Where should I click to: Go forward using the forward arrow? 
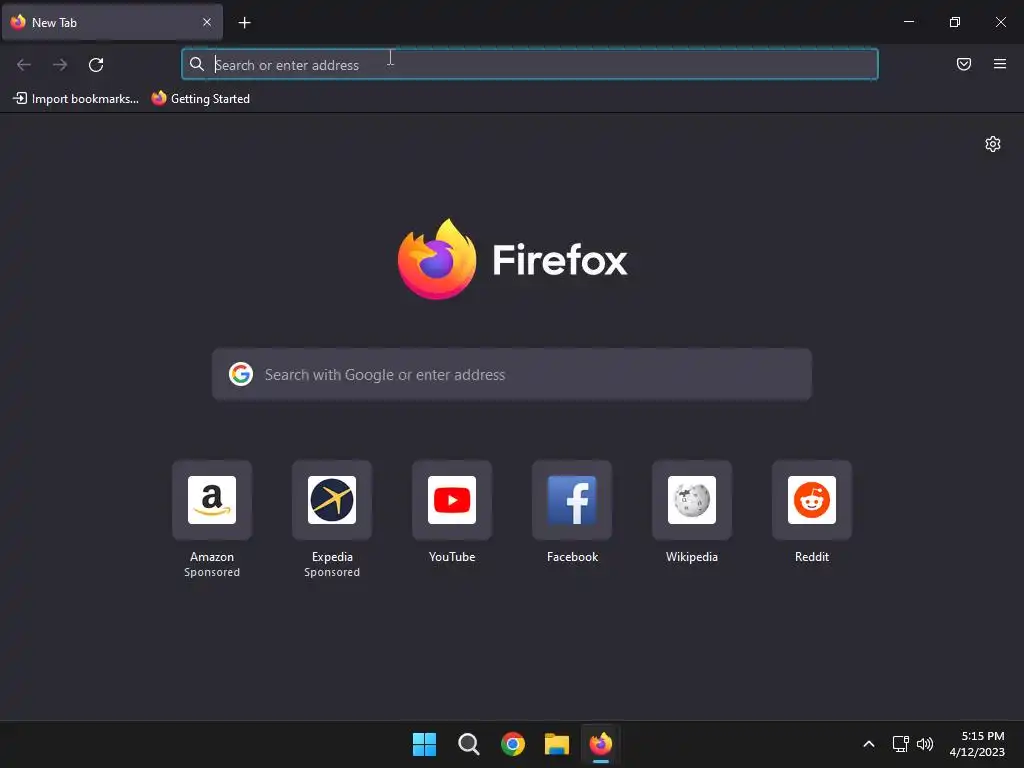pos(60,65)
